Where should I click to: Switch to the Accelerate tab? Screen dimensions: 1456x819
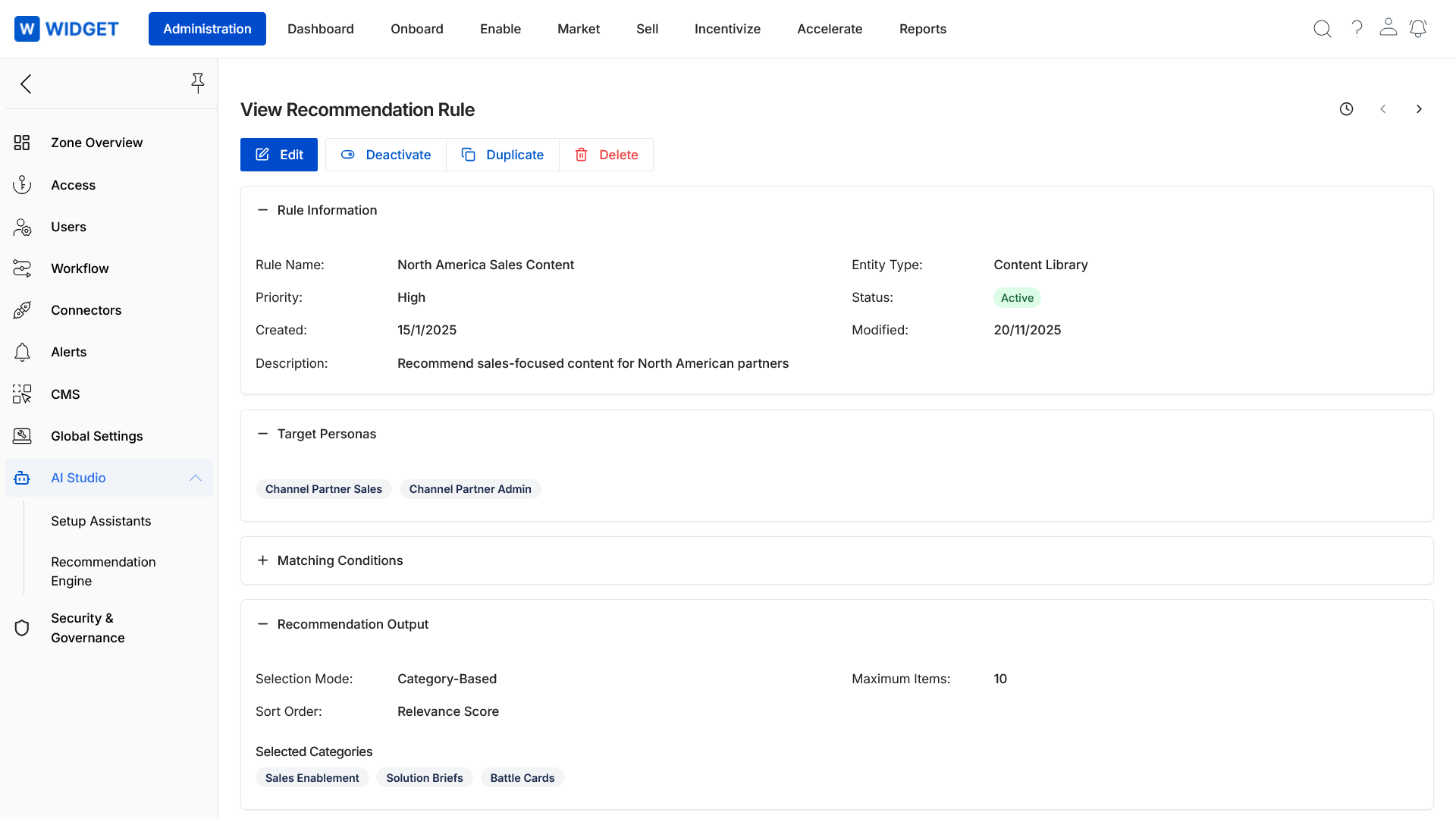(830, 29)
